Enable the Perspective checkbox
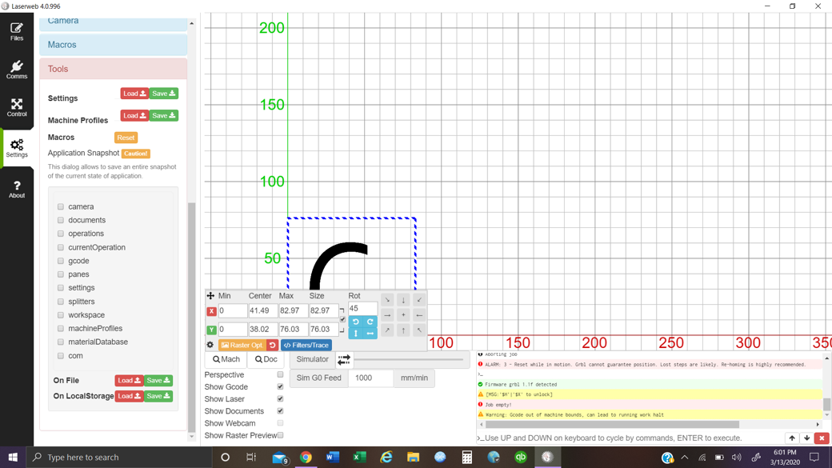832x468 pixels. tap(280, 375)
